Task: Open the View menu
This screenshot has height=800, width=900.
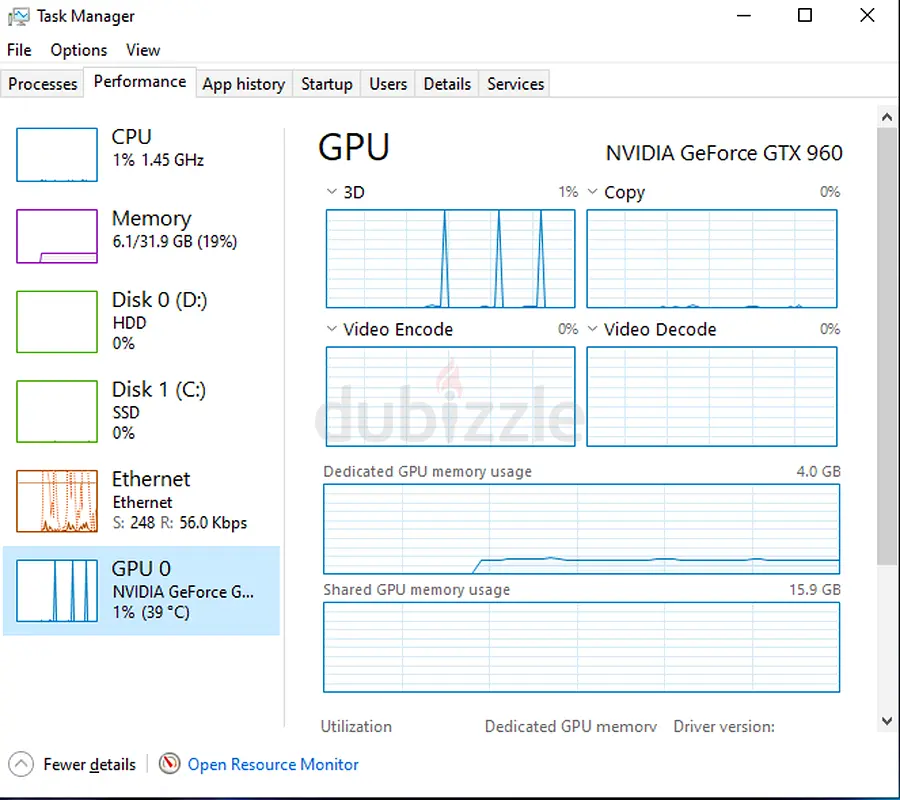Action: [x=143, y=50]
